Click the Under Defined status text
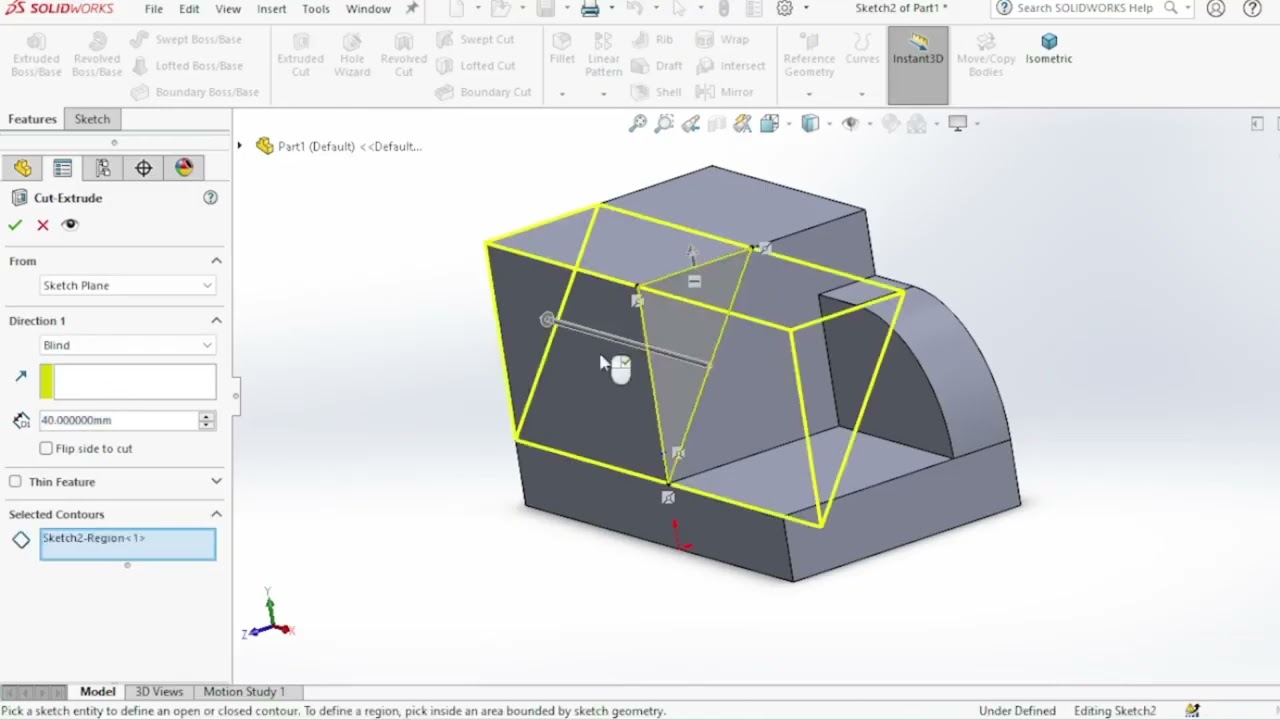This screenshot has width=1280, height=720. click(x=1017, y=711)
